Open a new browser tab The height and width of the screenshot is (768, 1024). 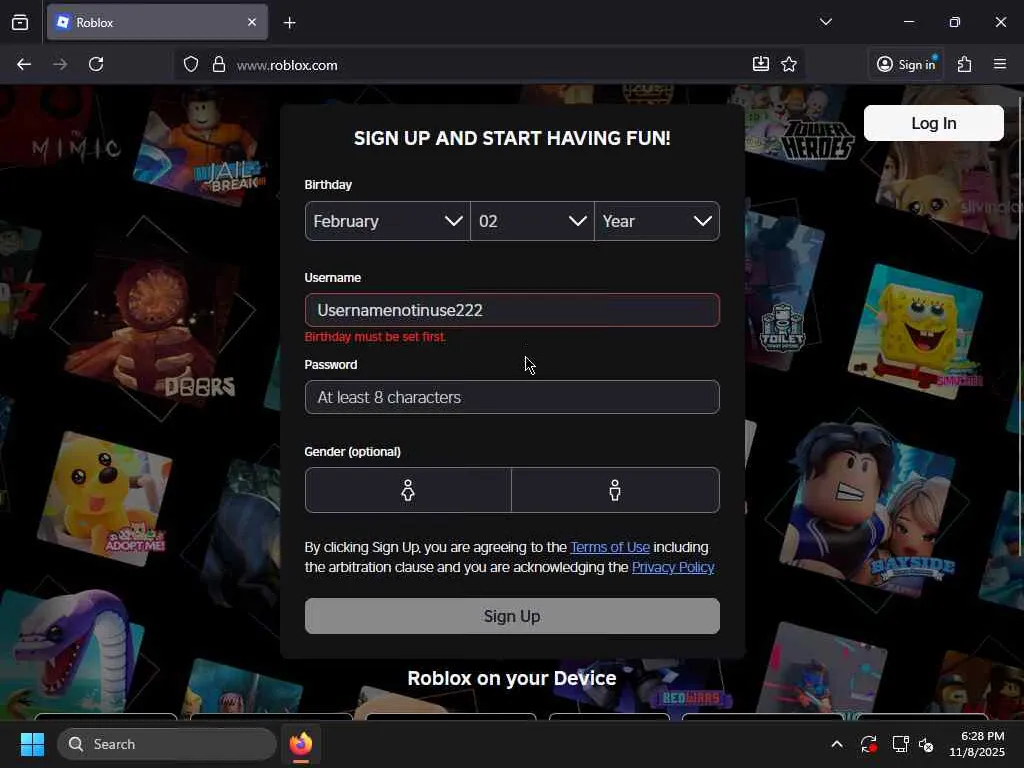coord(289,23)
